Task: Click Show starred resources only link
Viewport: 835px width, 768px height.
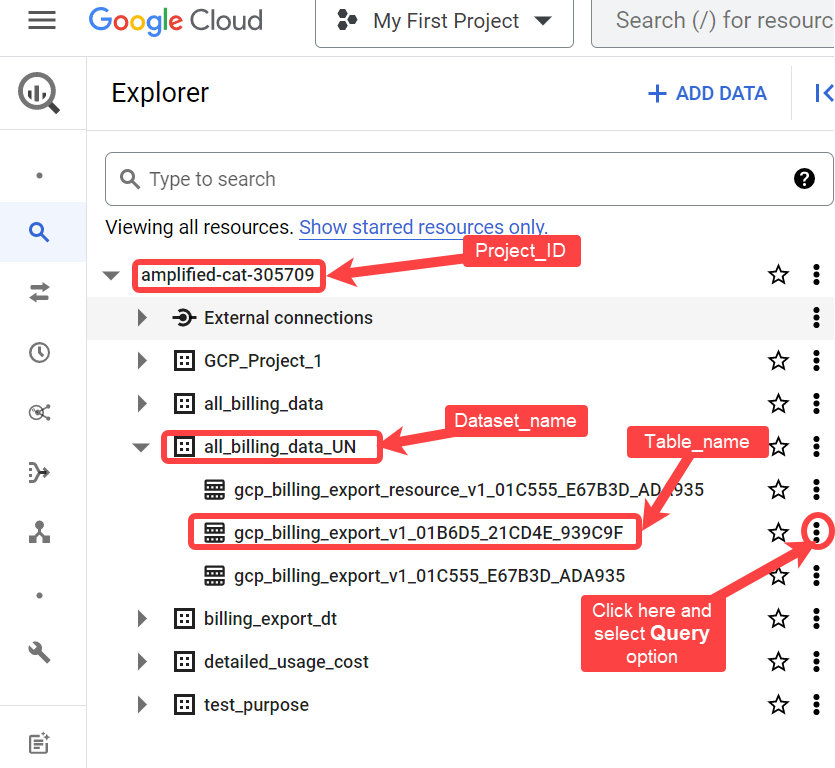Action: [423, 227]
